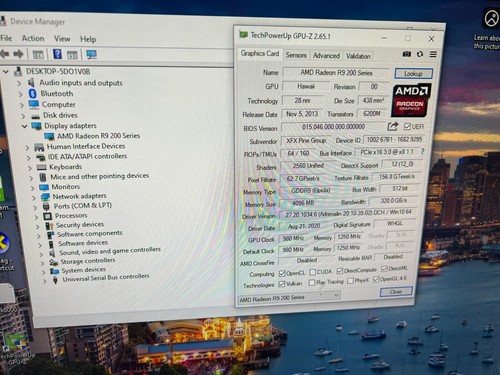
Task: Open the Action menu in Device Manager
Action: (x=33, y=38)
